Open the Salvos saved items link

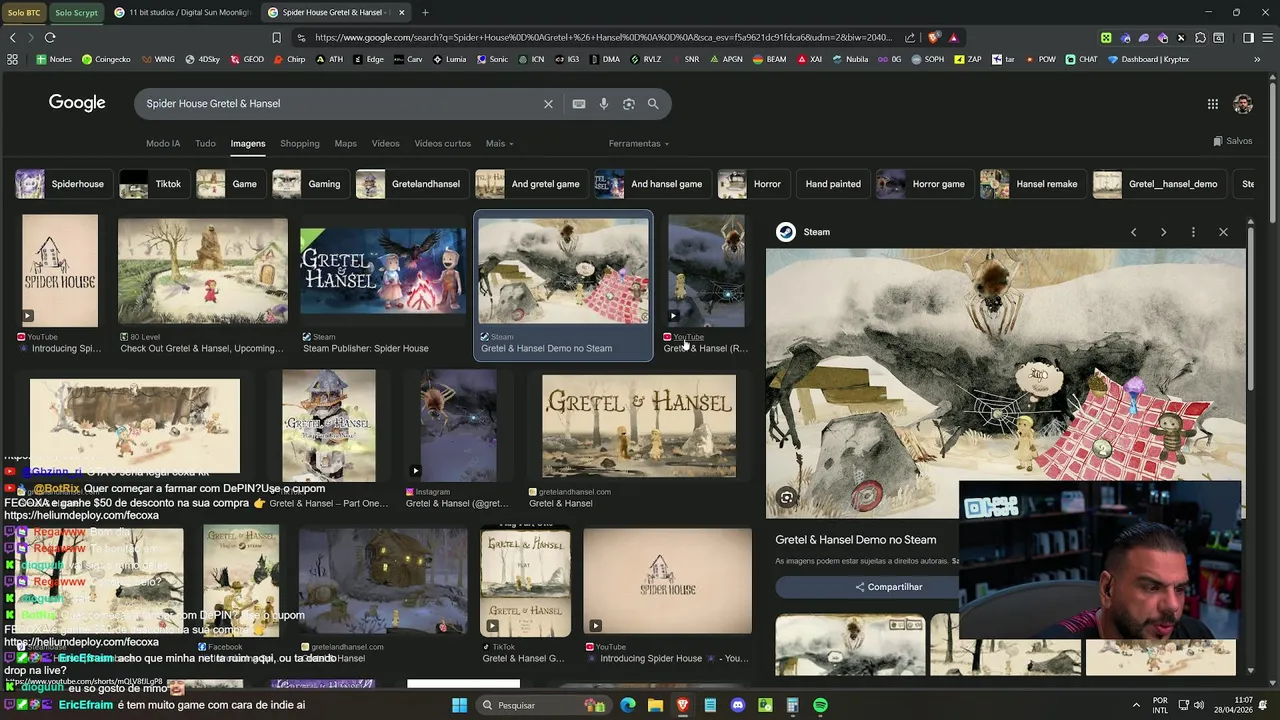pyautogui.click(x=1232, y=141)
